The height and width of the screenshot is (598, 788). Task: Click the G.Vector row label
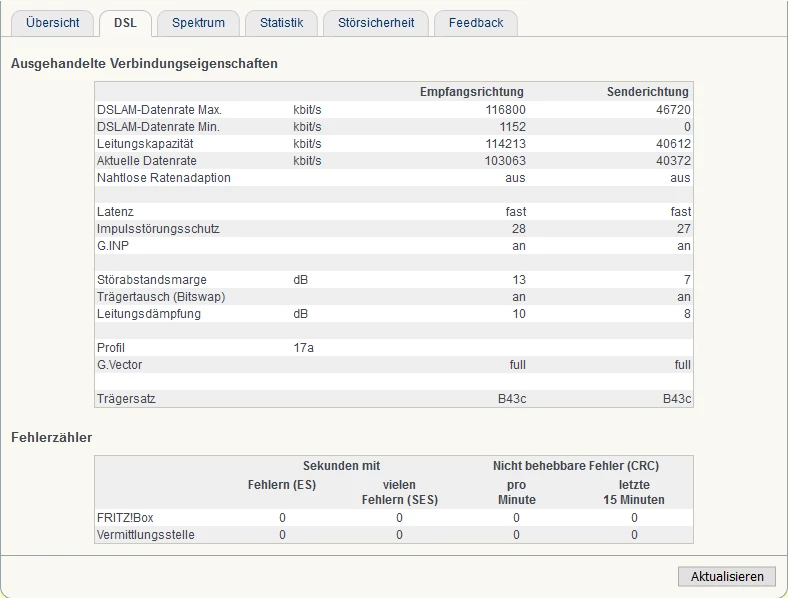tap(120, 365)
